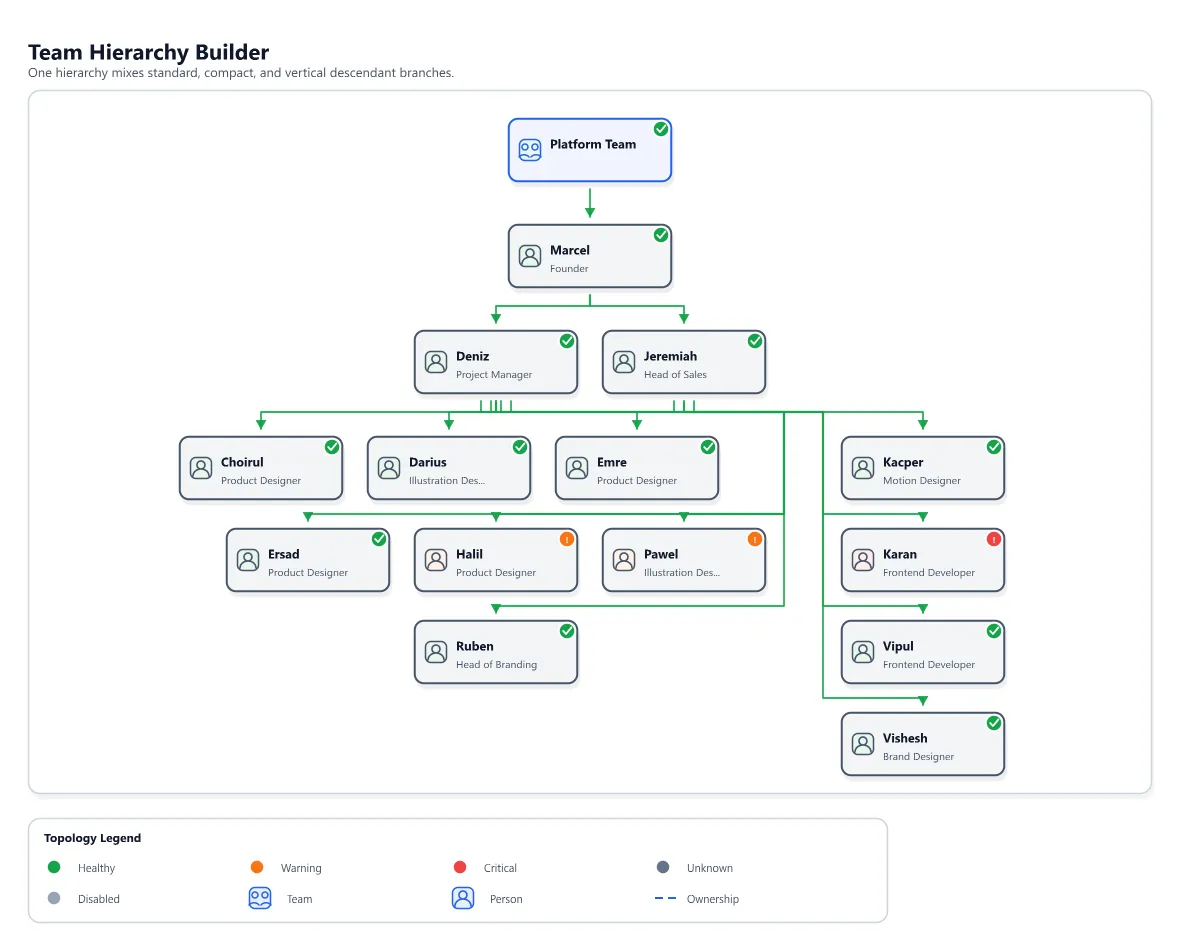Click the 'Project Manager' role text

click(x=494, y=375)
